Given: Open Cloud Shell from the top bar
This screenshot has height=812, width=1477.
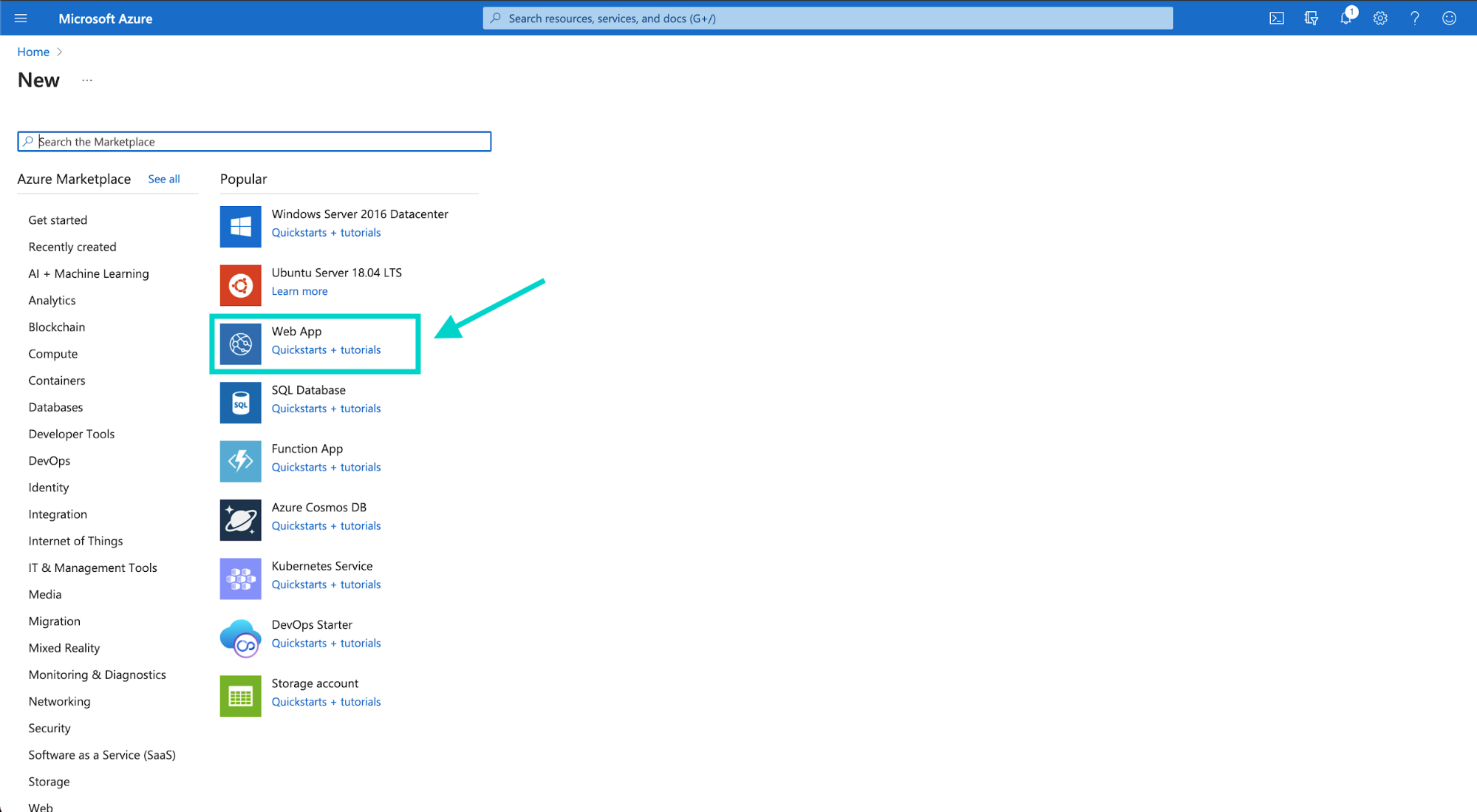Looking at the screenshot, I should 1276,18.
